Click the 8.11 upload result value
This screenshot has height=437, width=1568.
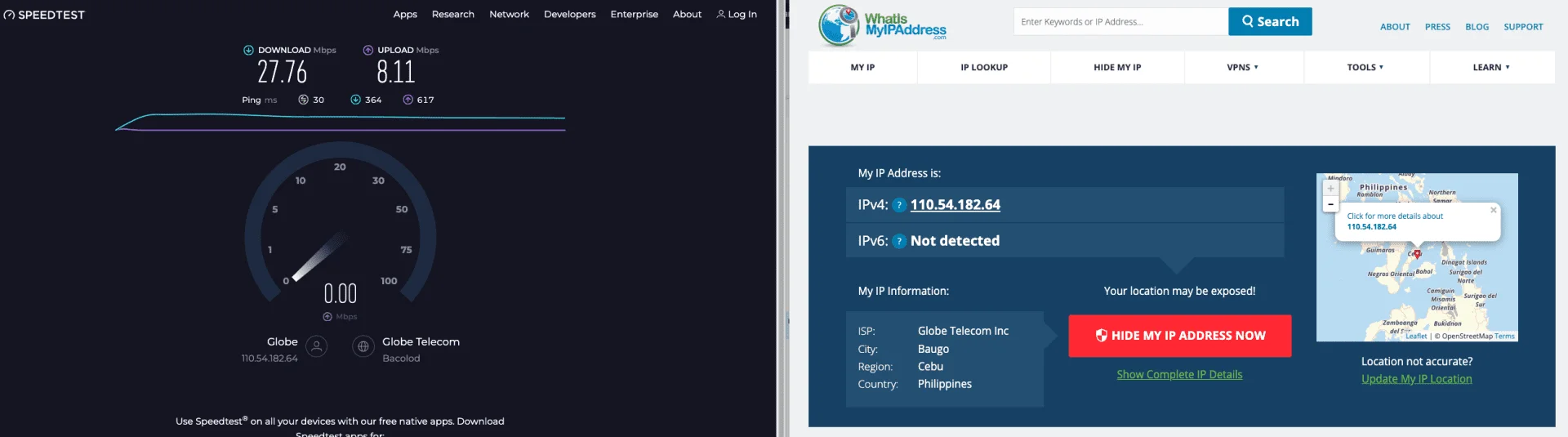coord(396,73)
